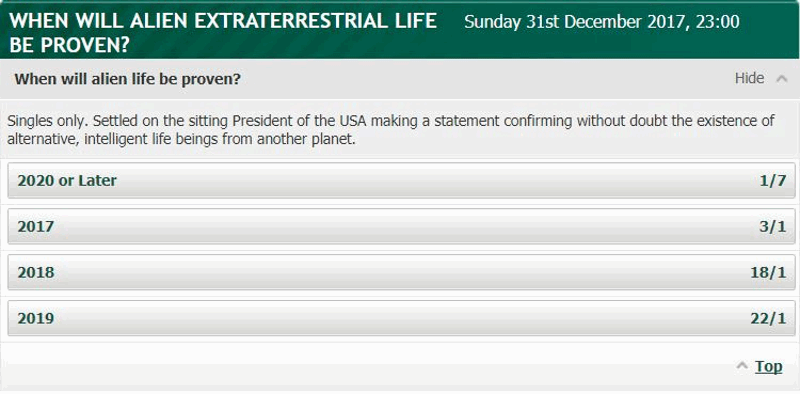Click the up caret beside Top
800x394 pixels.
coord(743,366)
